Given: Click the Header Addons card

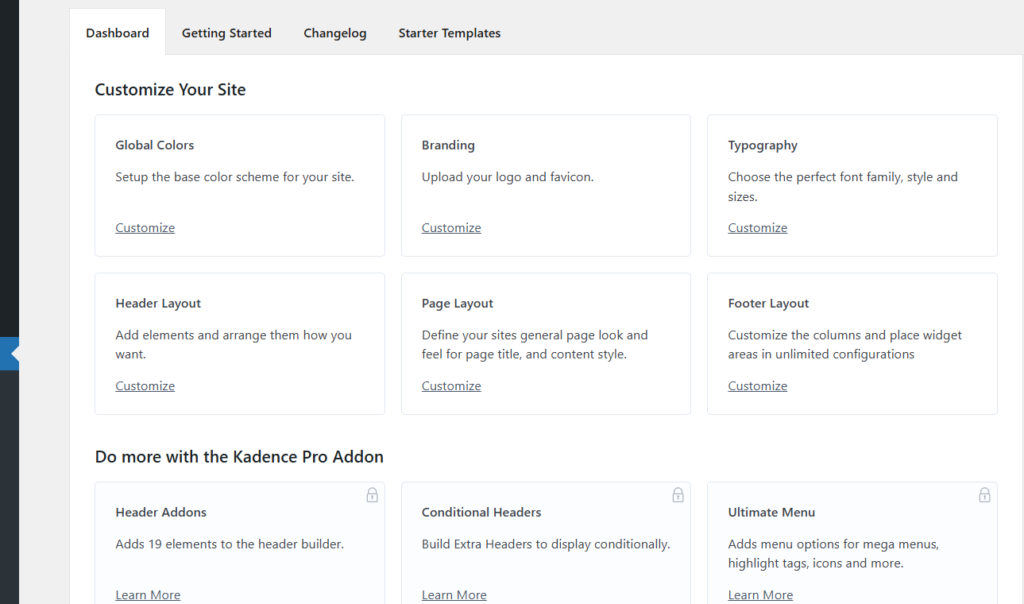Looking at the screenshot, I should [x=239, y=540].
